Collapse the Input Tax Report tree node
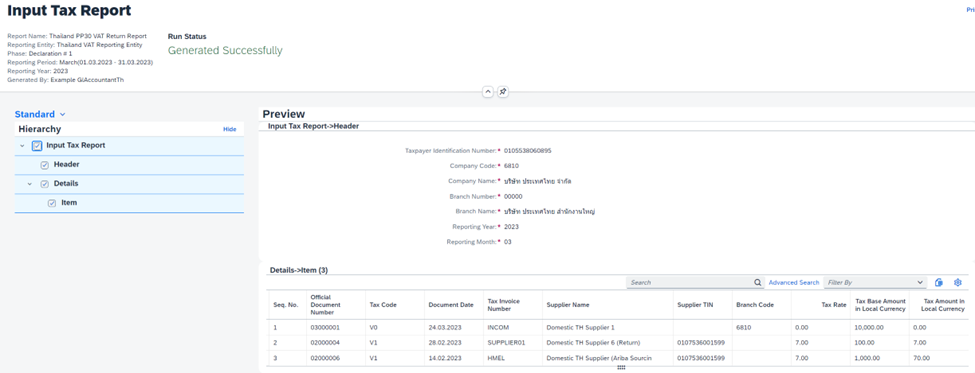Viewport: 975px width, 373px height. click(x=22, y=146)
